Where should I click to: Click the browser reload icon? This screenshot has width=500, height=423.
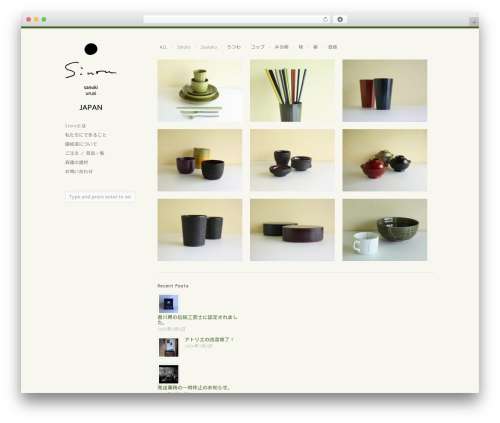(325, 19)
